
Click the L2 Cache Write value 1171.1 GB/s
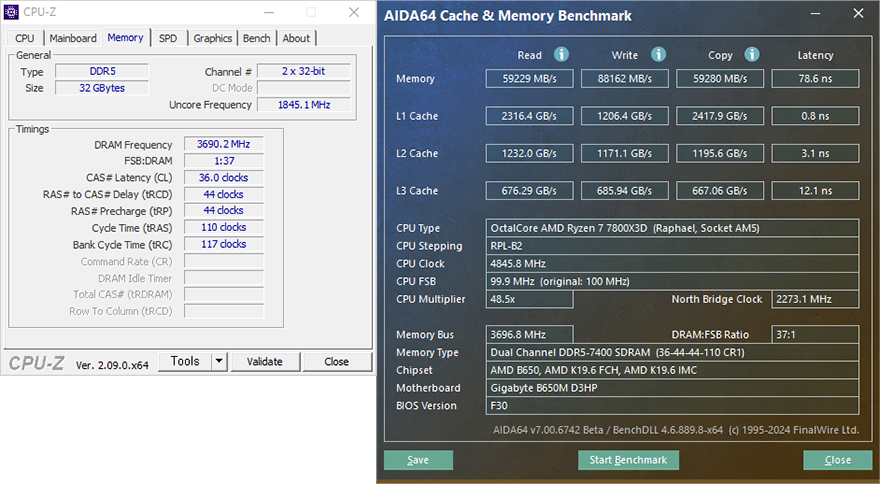625,153
